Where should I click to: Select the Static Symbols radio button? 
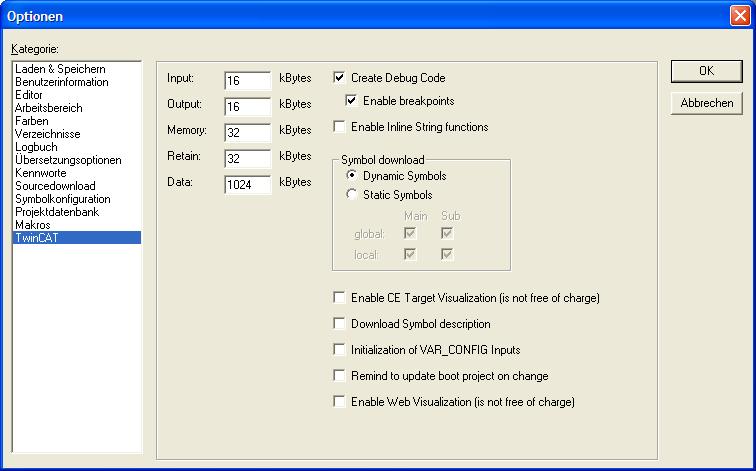click(351, 195)
